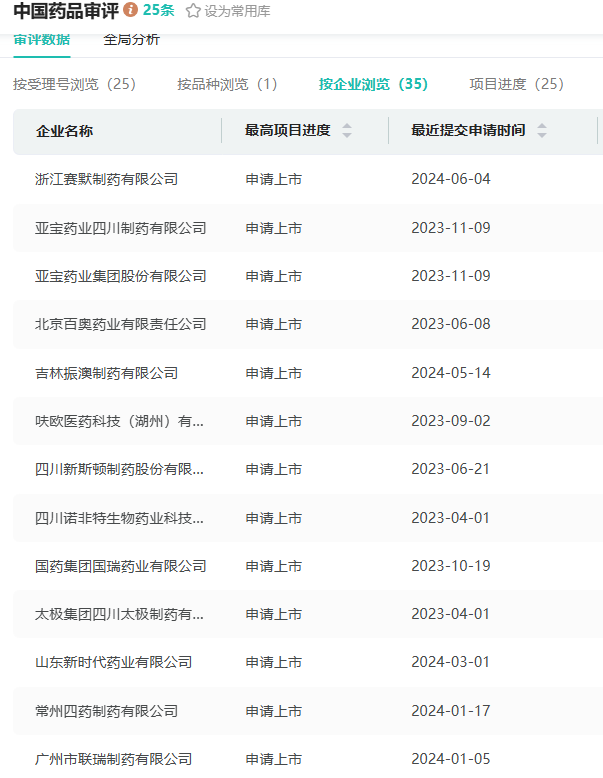Screen dimensions: 603x778
Task: Click date 2023-06-08 cell
Action: [451, 324]
